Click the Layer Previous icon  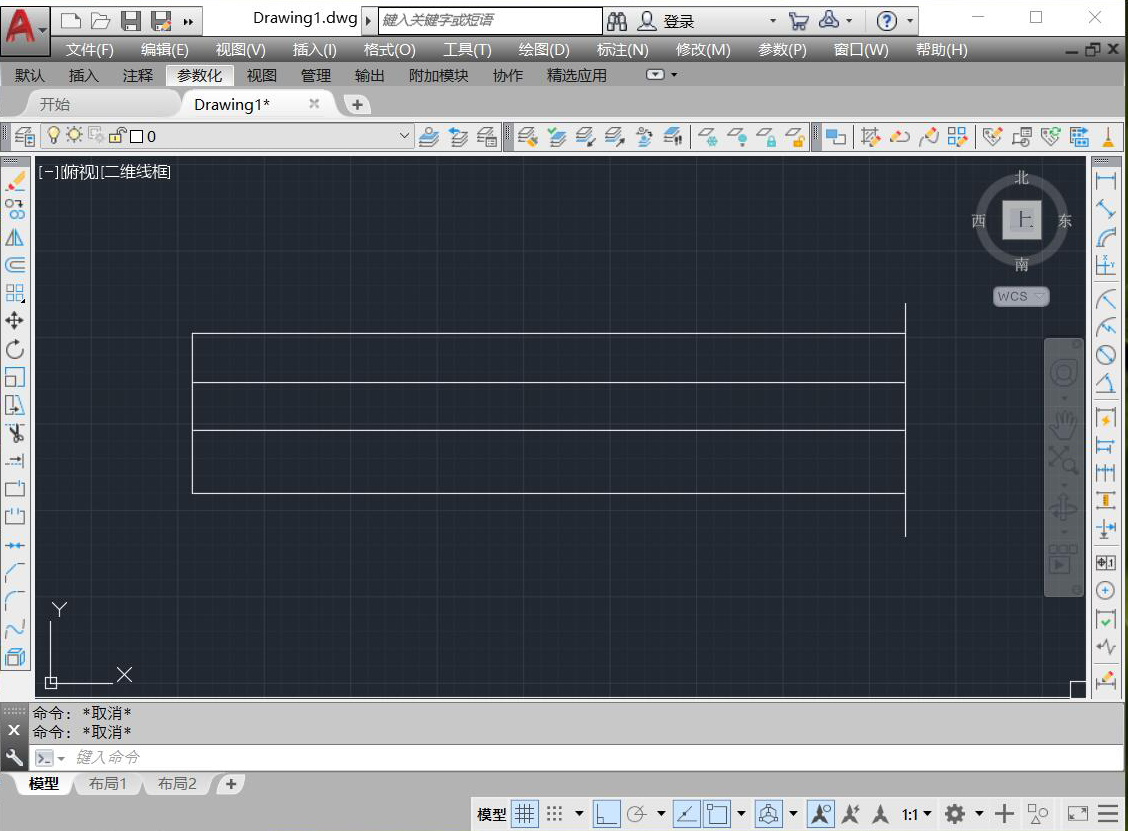point(458,136)
